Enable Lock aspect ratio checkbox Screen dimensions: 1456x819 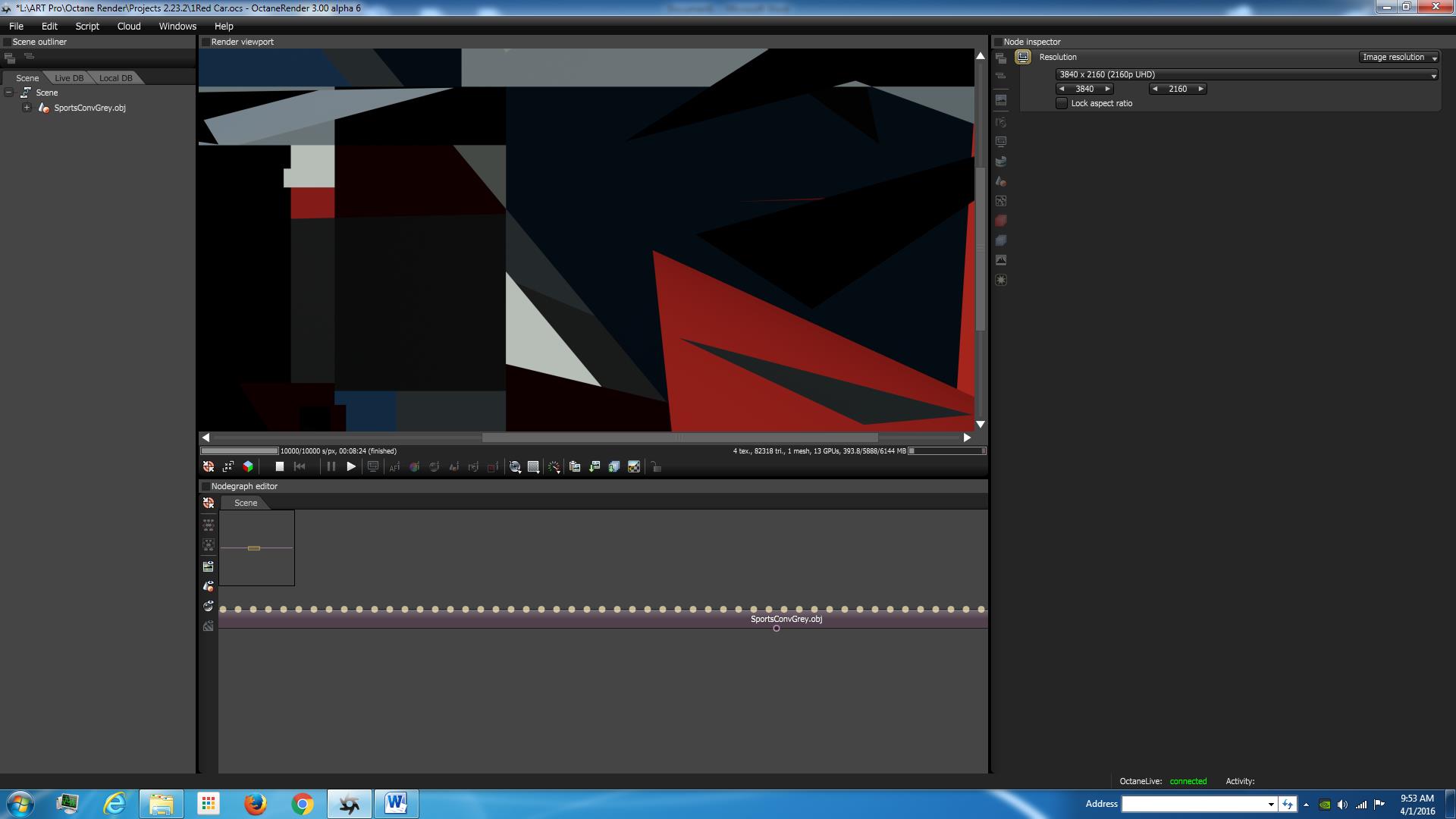pos(1062,103)
